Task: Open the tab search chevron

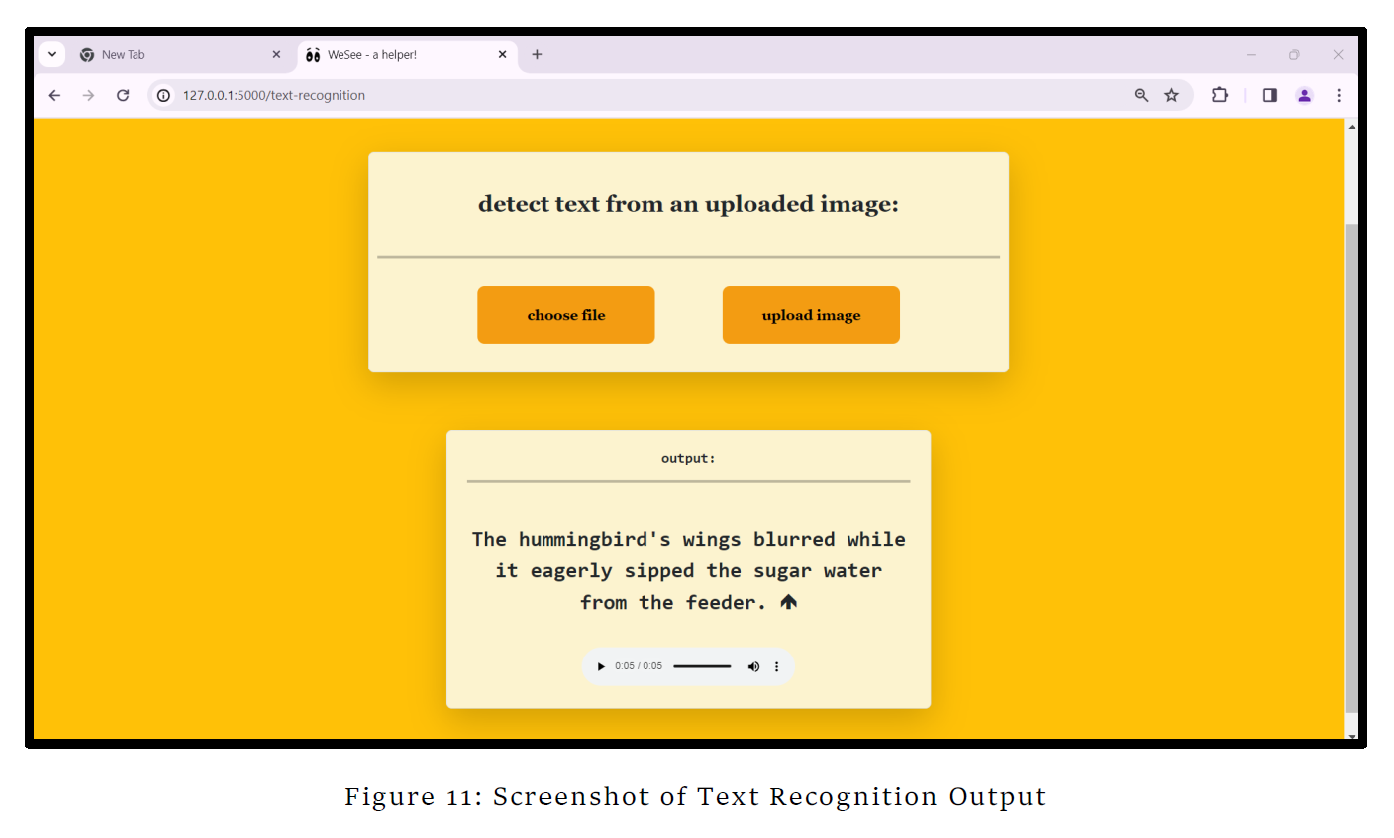Action: pyautogui.click(x=51, y=54)
